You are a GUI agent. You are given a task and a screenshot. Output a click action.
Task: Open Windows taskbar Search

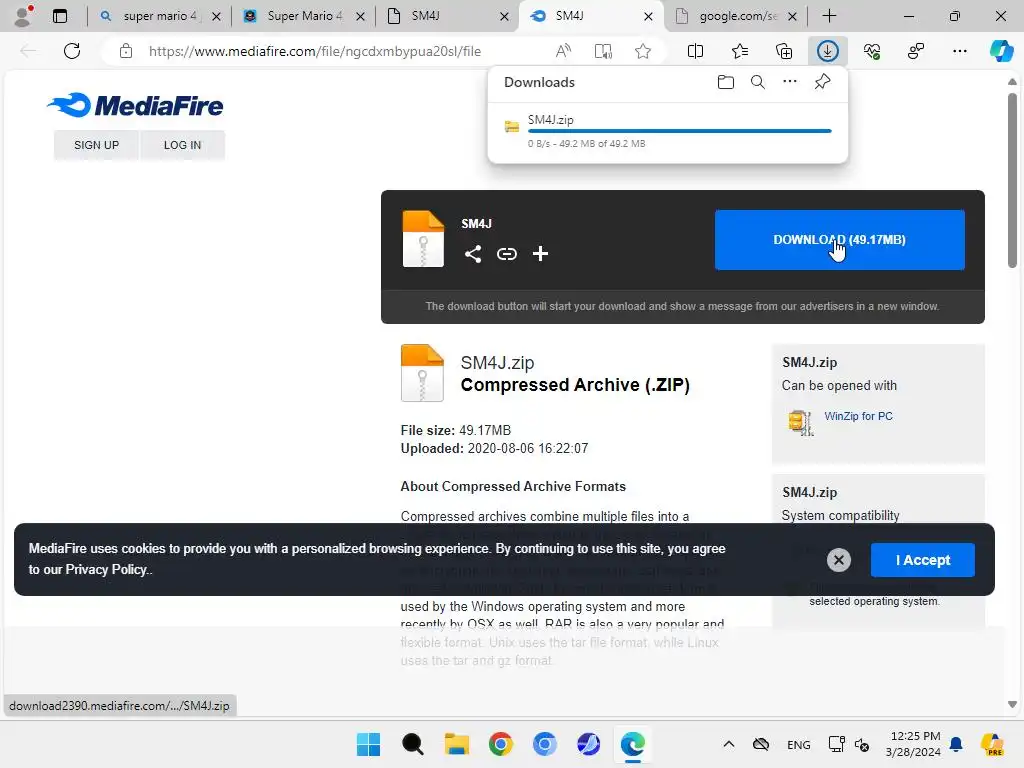[412, 744]
